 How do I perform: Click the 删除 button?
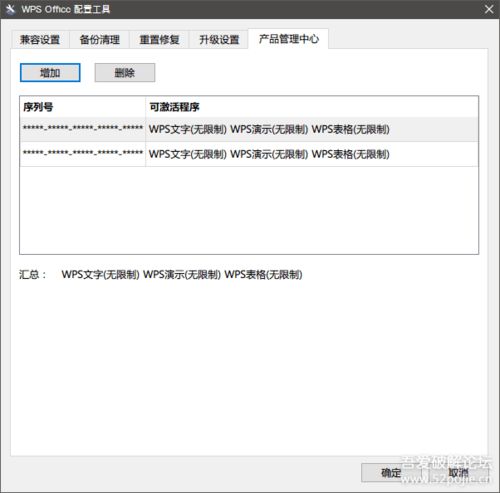coord(125,73)
